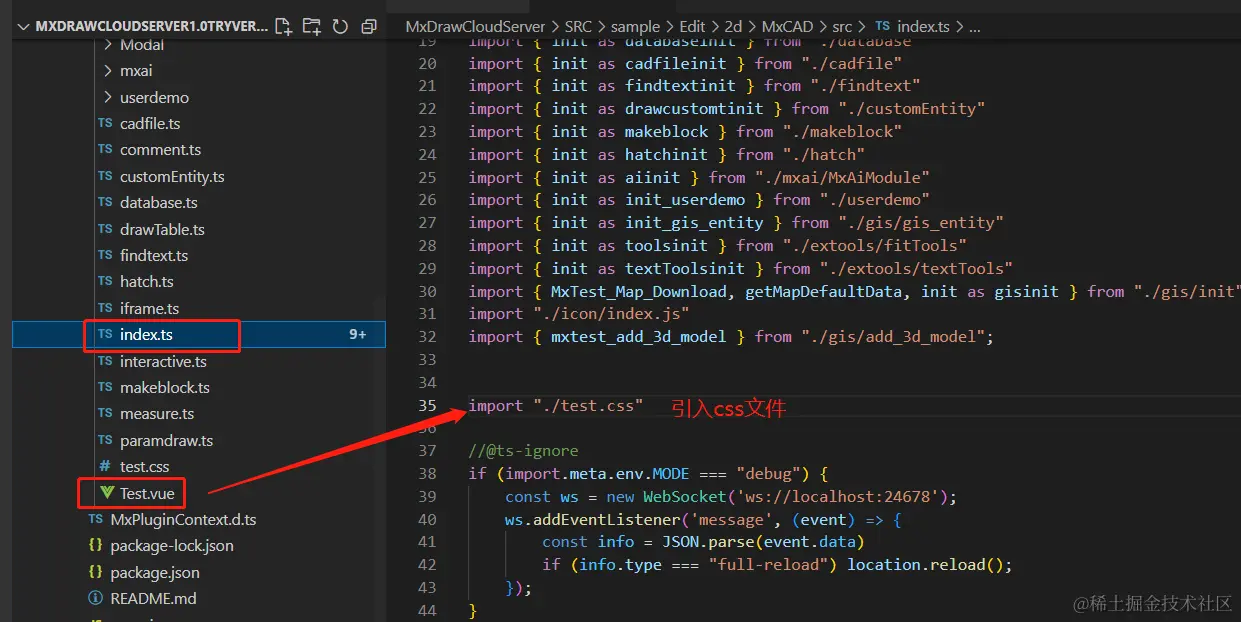Screen dimensions: 1241x622
Task: Open Test.vue file
Action: [x=147, y=493]
